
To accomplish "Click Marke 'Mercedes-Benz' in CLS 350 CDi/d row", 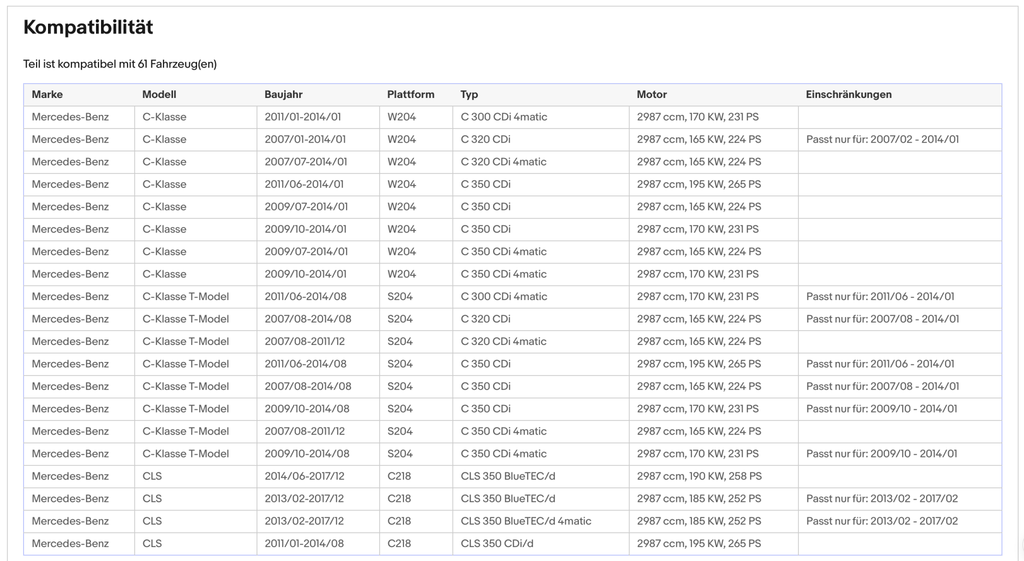I will point(70,543).
